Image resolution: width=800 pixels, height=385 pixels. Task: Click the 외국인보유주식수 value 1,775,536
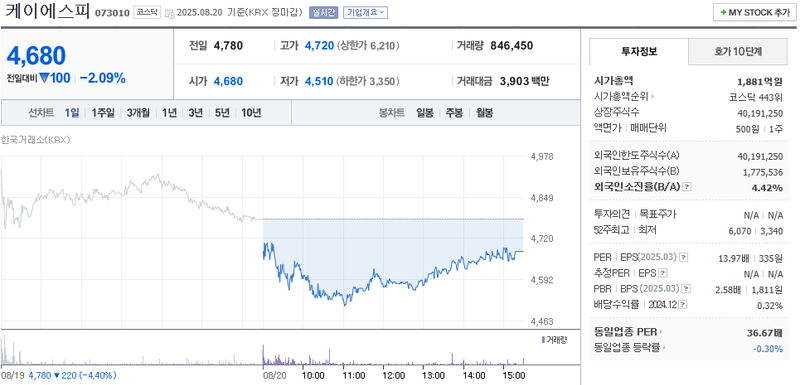pos(763,172)
